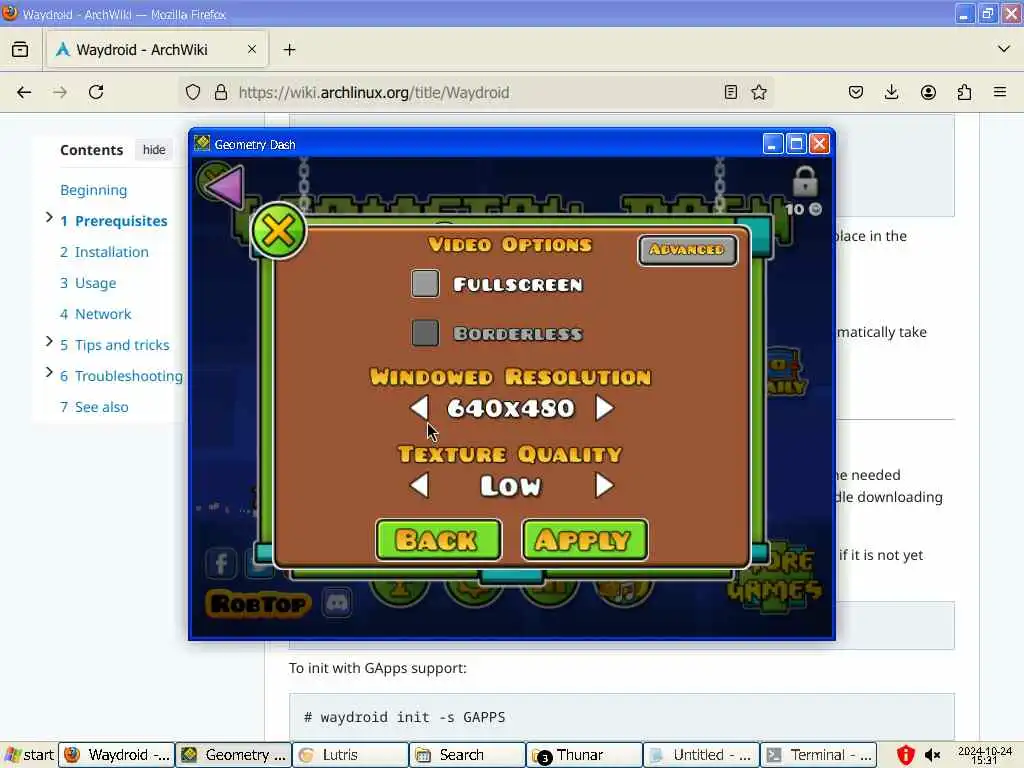Go to 6 Troubleshooting section
This screenshot has width=1024, height=768.
point(121,376)
